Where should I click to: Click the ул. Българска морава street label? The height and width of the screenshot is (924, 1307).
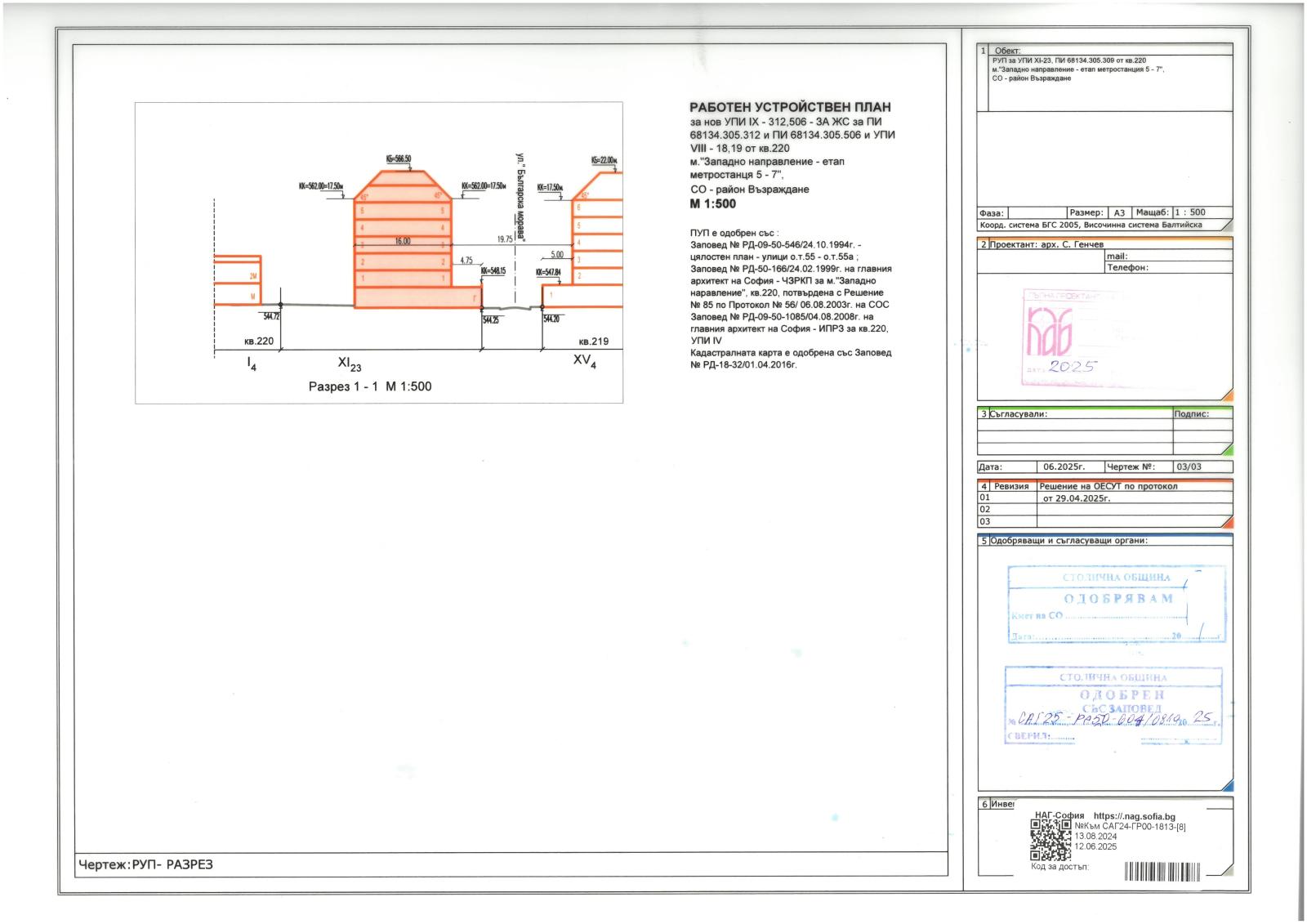(520, 197)
